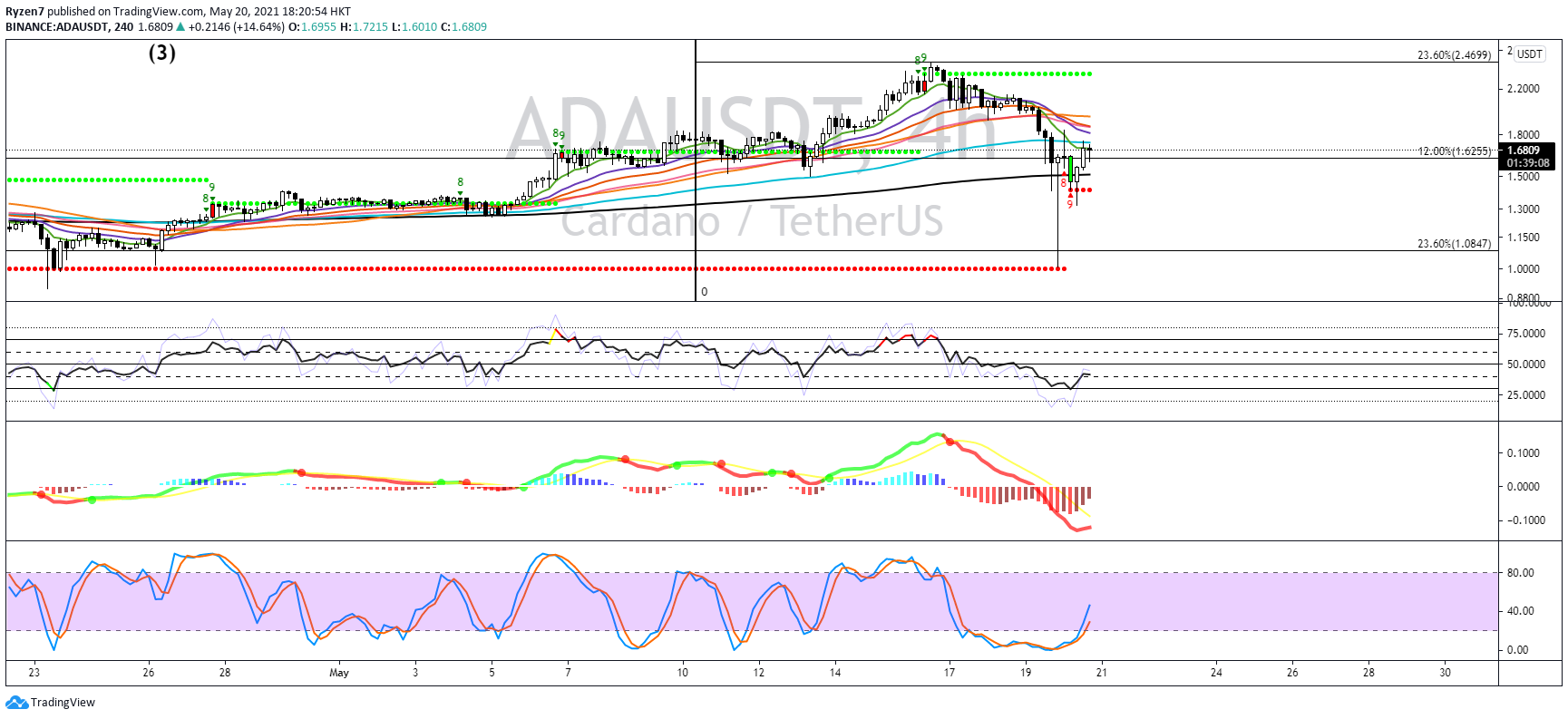Click the 1.3000 price axis label
Screen dimensions: 1568x719
click(x=1523, y=209)
